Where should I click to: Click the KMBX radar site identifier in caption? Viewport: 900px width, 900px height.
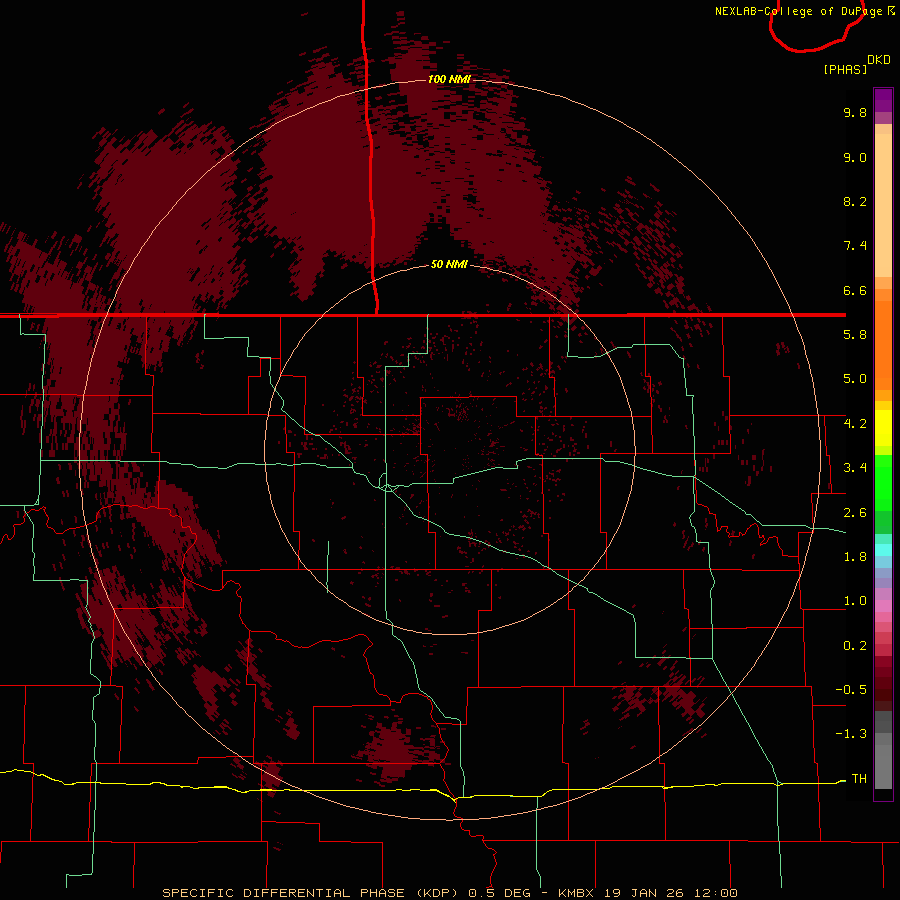pos(577,893)
